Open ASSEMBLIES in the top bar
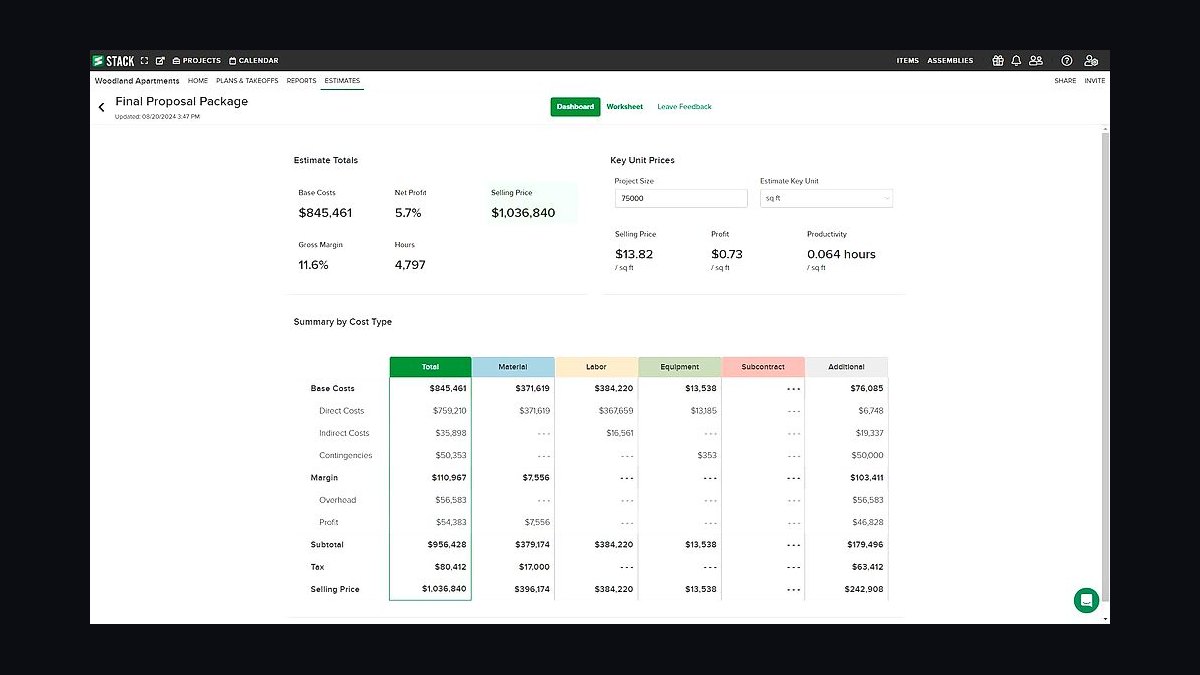This screenshot has width=1200, height=675. coord(950,61)
